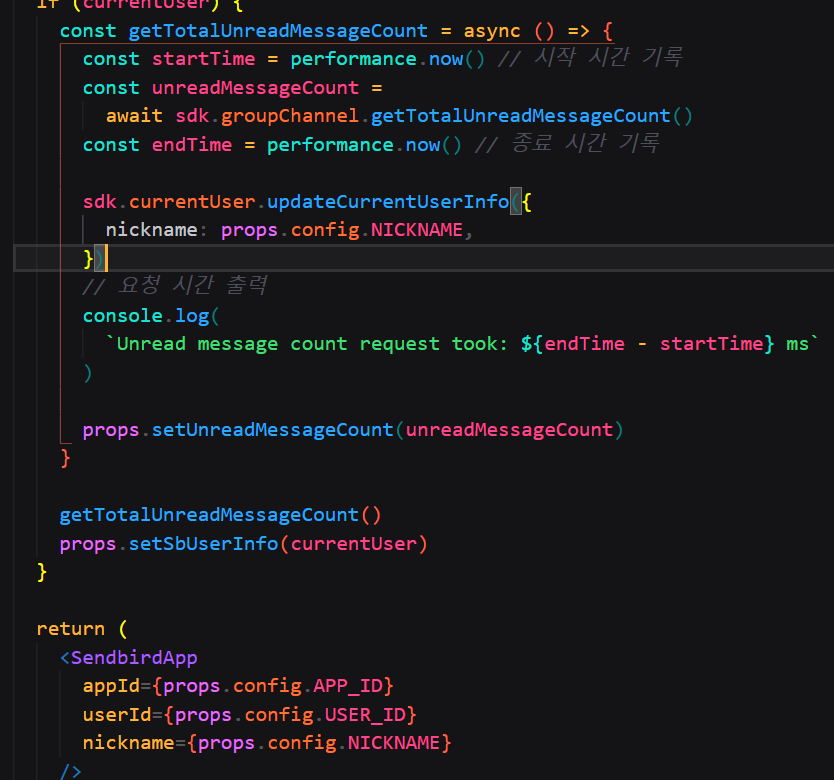Click 'USER_ID' in the userId attribute

(x=365, y=715)
